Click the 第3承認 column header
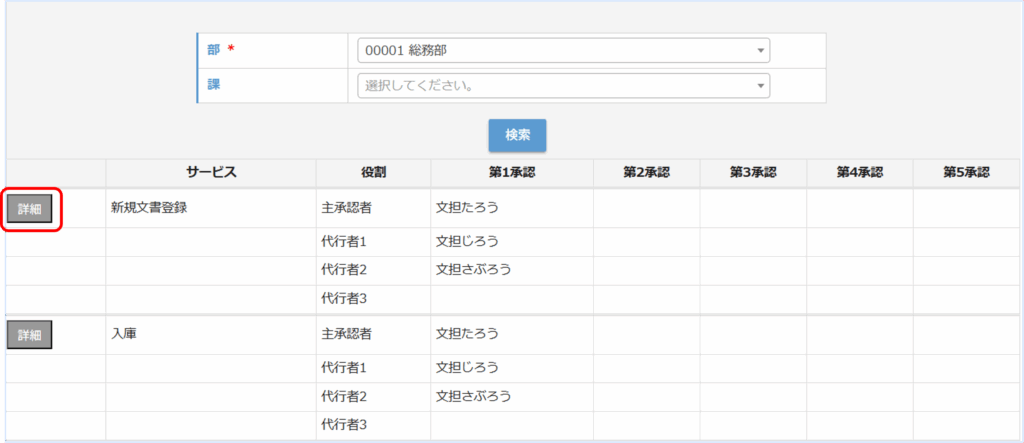1024x443 pixels. (753, 172)
